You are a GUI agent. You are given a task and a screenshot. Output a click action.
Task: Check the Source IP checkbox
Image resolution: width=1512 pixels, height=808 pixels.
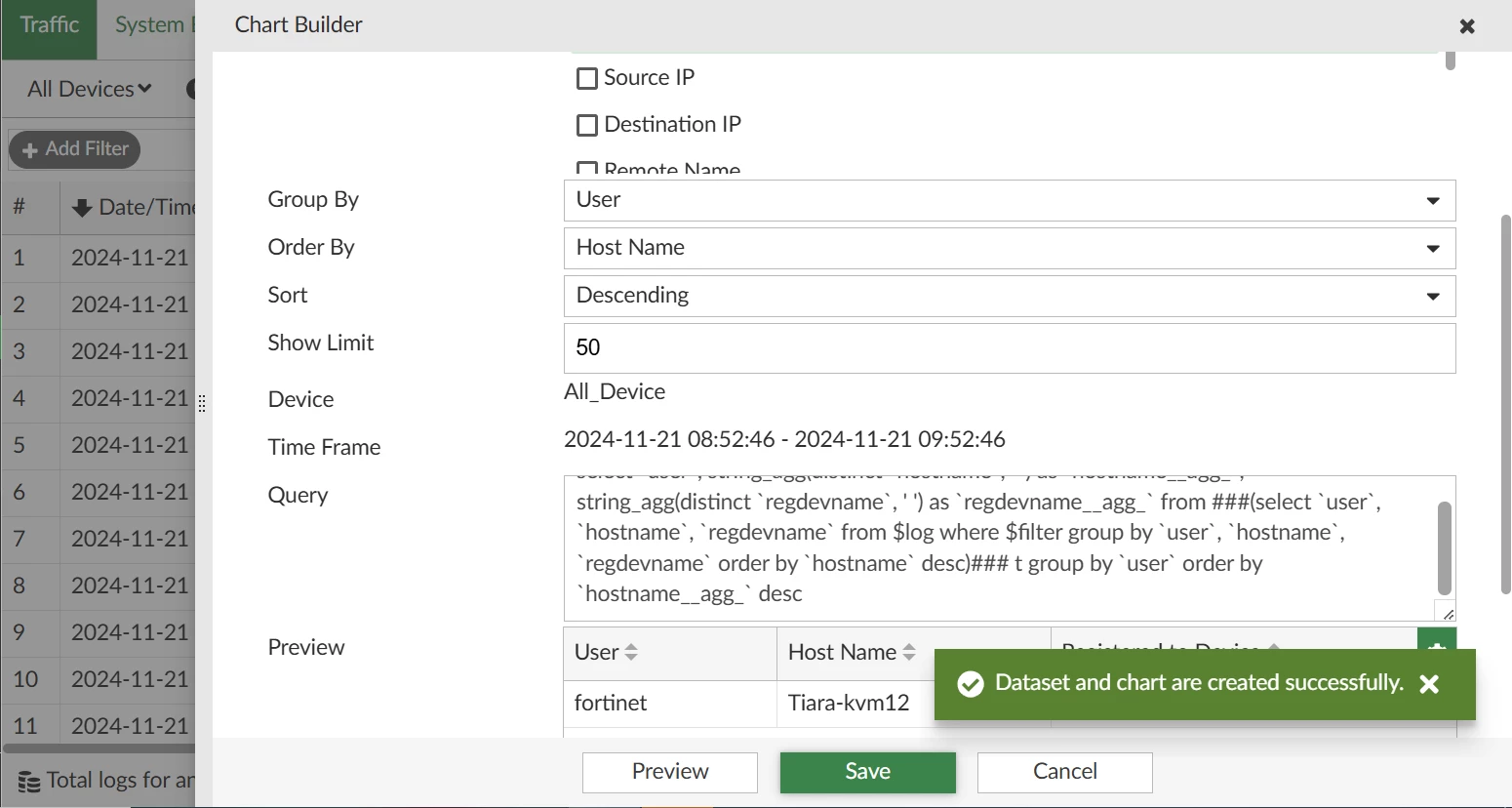587,78
